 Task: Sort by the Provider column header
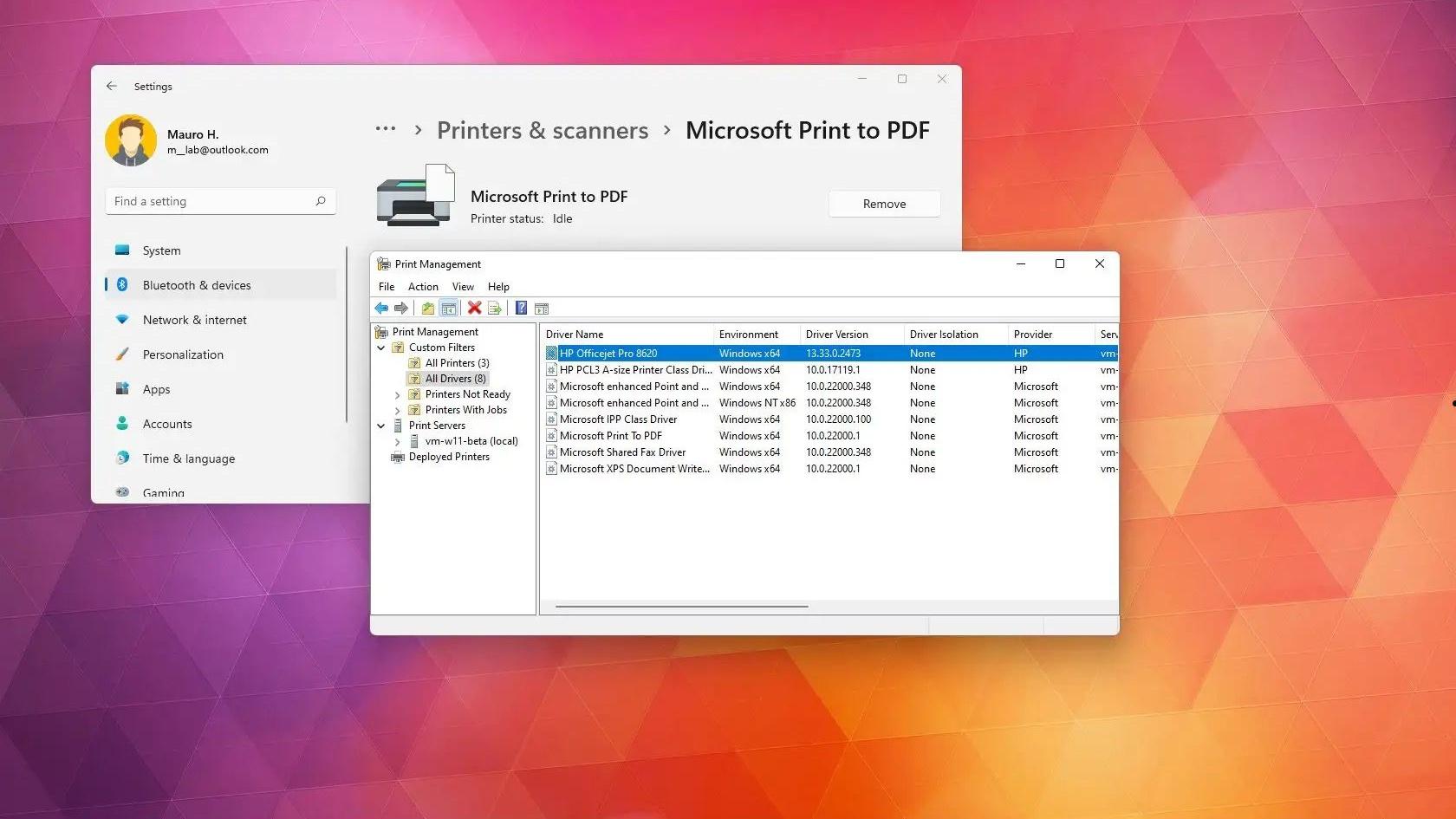coord(1052,334)
